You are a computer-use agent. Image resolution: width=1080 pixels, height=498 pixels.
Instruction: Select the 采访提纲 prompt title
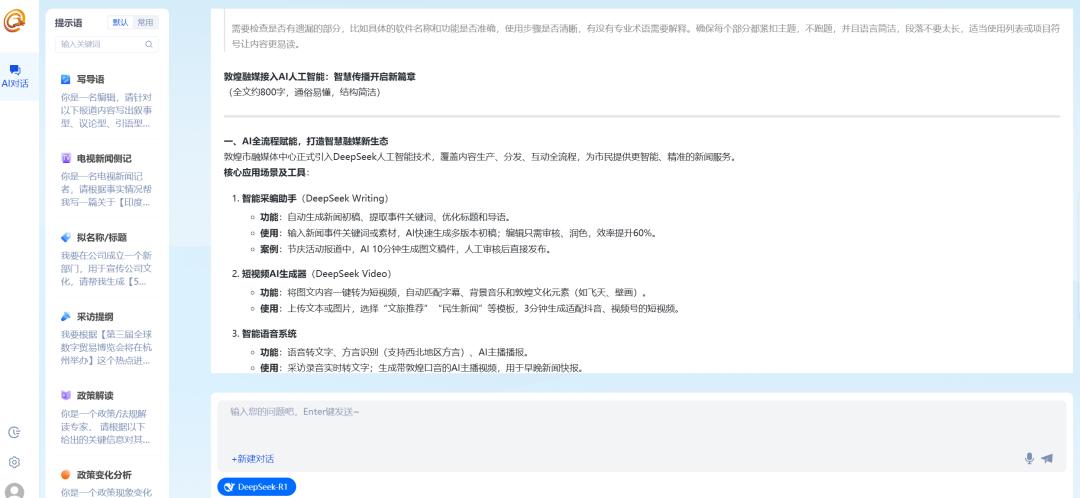(95, 317)
